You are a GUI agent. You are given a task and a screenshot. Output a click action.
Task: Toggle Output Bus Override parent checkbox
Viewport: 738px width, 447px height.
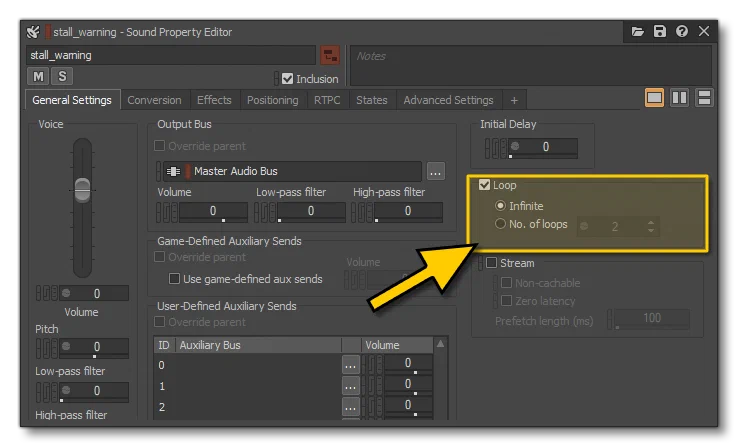click(x=160, y=146)
